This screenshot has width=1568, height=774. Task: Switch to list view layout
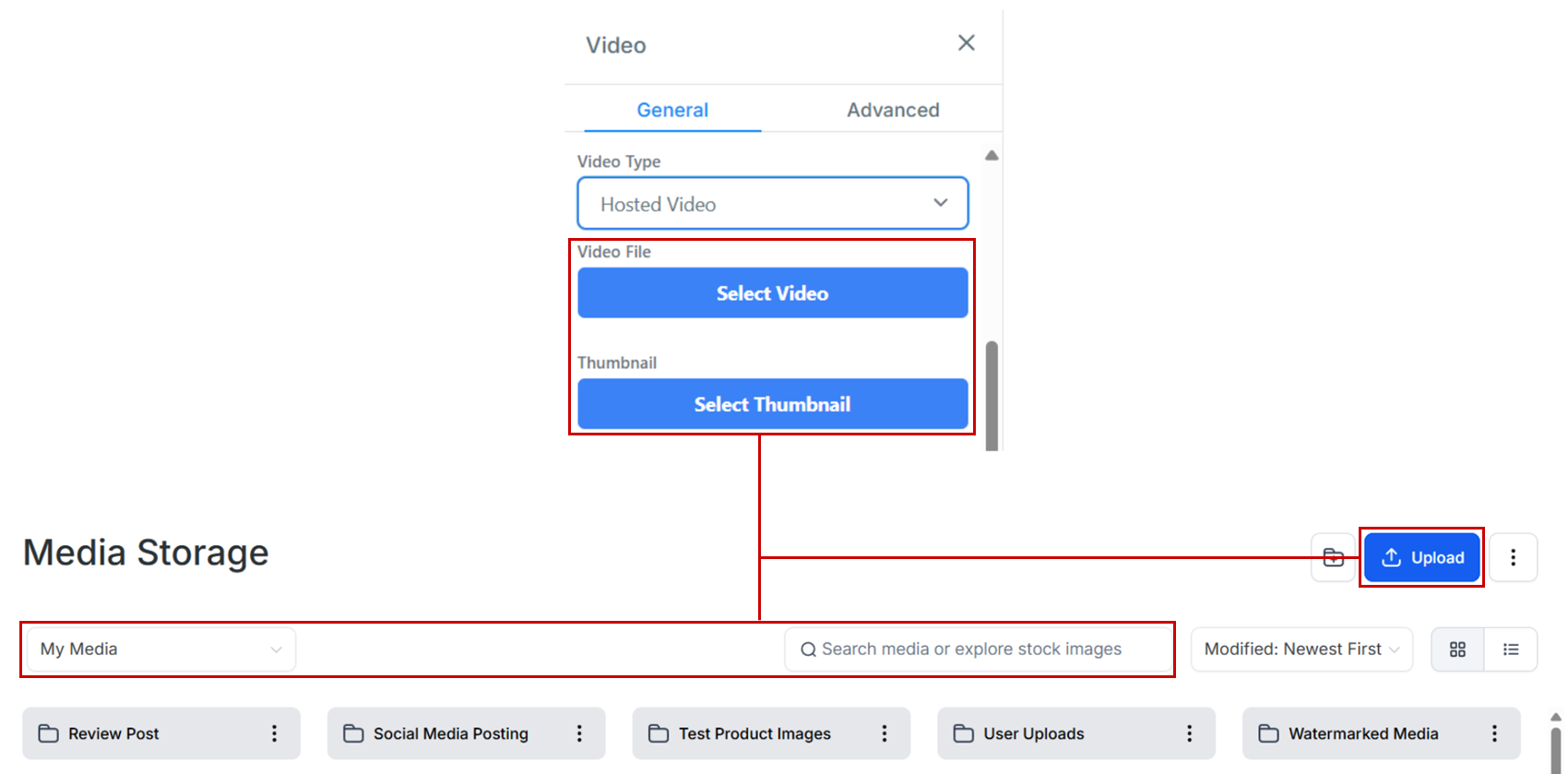point(1511,649)
